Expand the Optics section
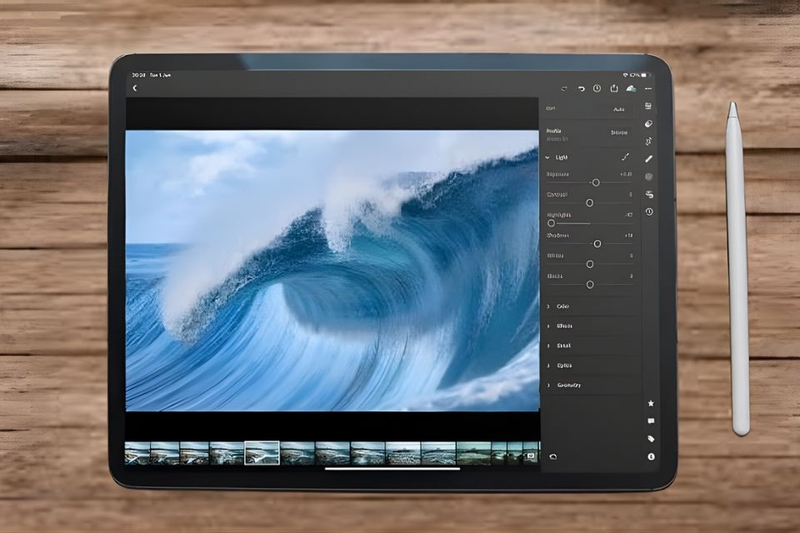The height and width of the screenshot is (533, 800). coord(590,366)
